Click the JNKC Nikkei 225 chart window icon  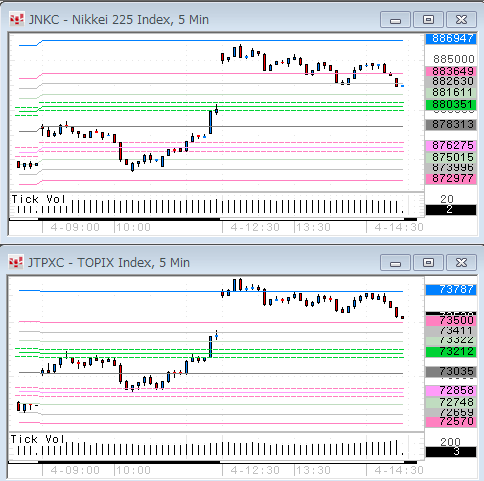pyautogui.click(x=16, y=20)
